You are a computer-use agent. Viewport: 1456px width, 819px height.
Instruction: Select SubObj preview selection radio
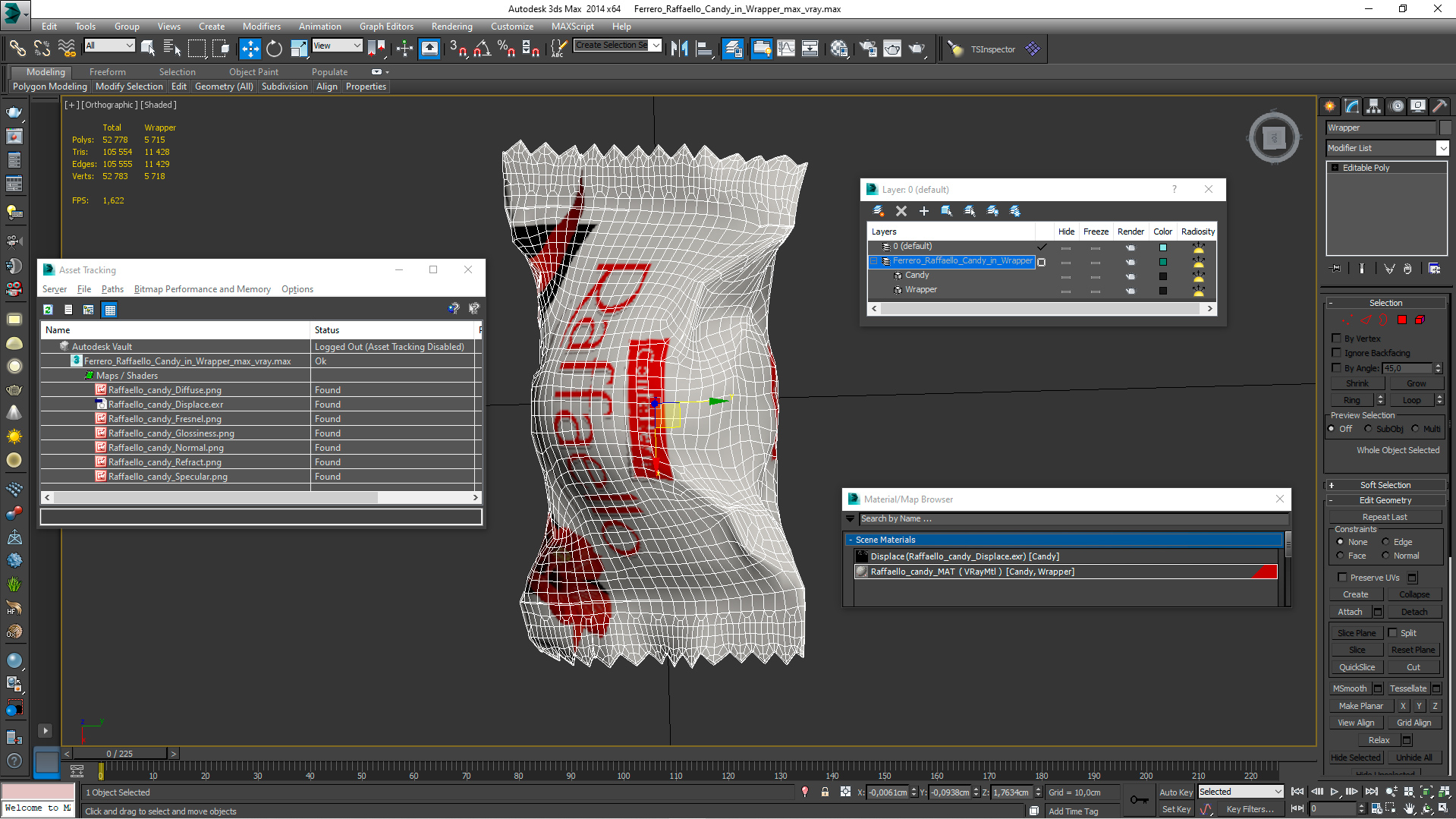[x=1368, y=429]
